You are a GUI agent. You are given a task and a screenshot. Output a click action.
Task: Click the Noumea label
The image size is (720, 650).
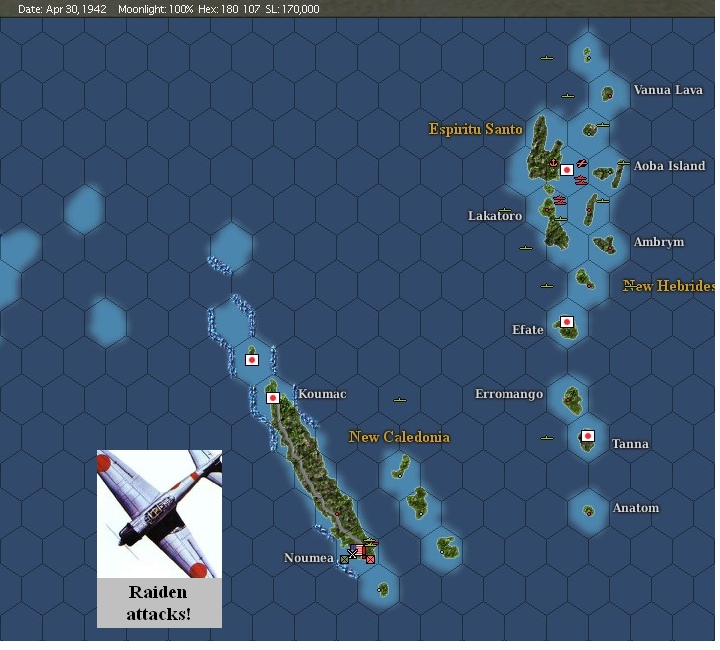309,558
